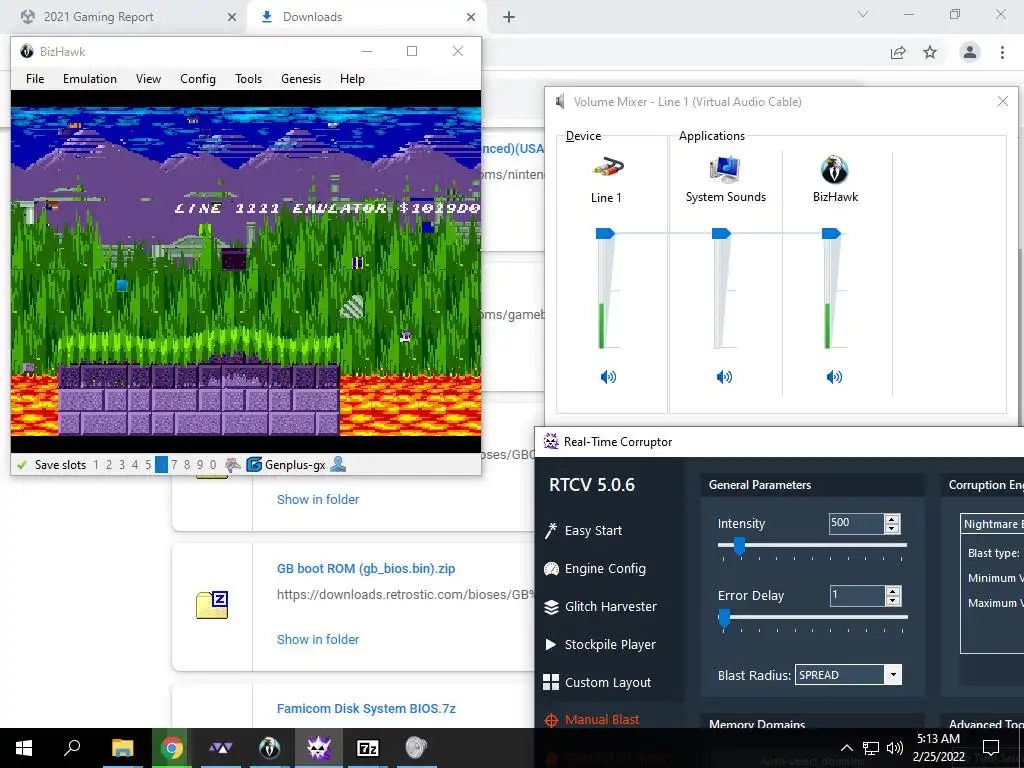Switch to the Downloads tab
Image resolution: width=1024 pixels, height=768 pixels.
pyautogui.click(x=368, y=17)
